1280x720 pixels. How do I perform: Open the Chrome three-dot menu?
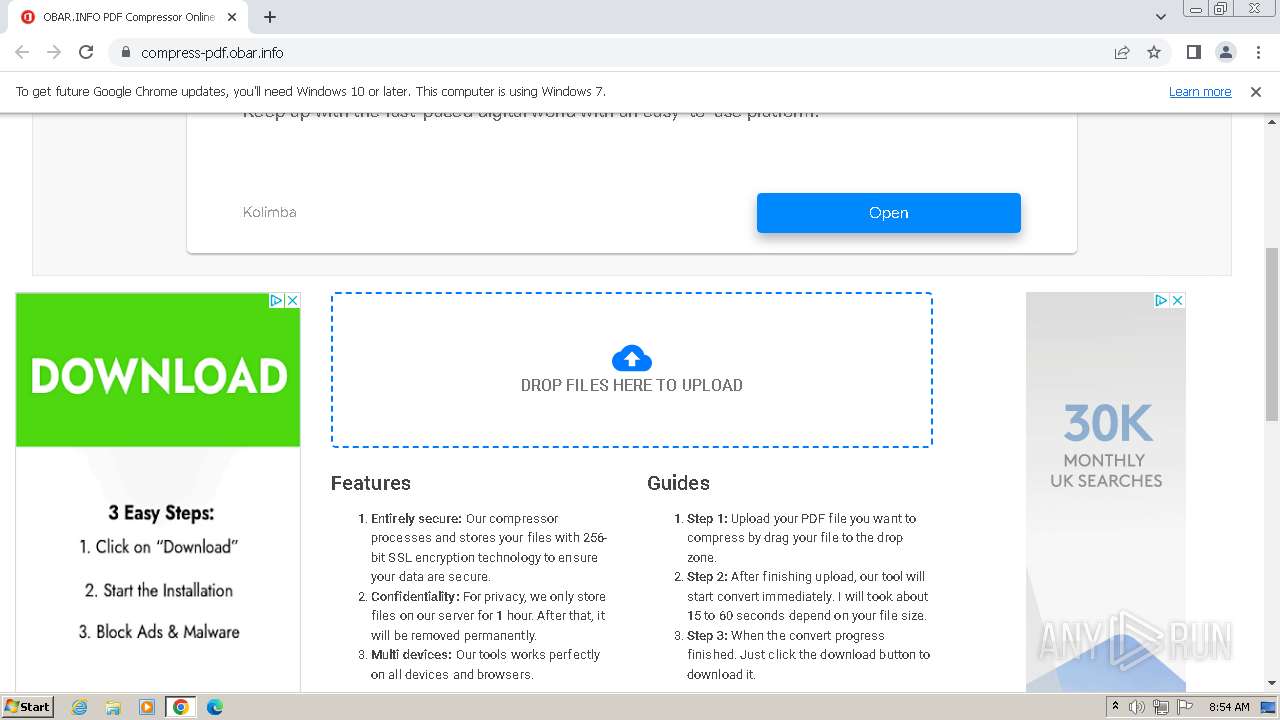(x=1257, y=52)
